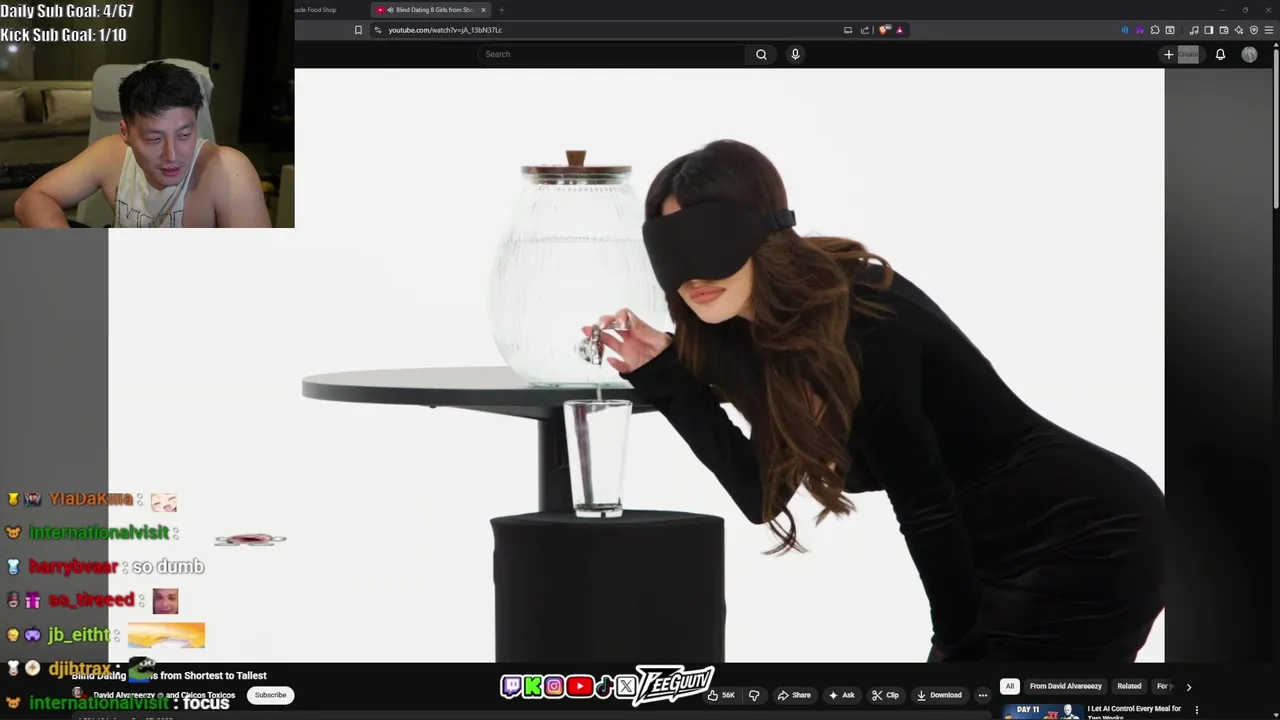Open a new browser tab
This screenshot has width=1280, height=720.
coord(502,10)
